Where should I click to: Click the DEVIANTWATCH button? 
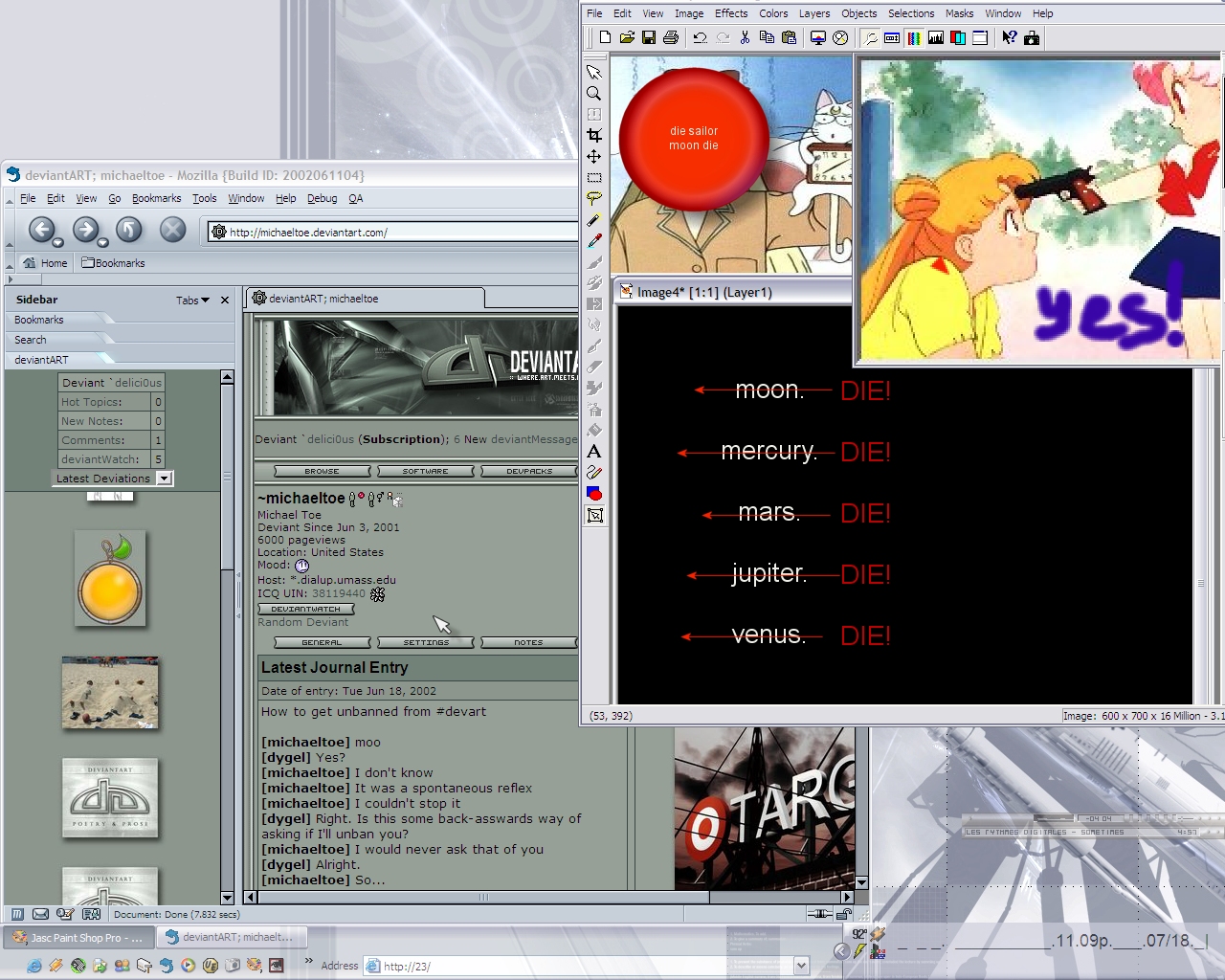(306, 609)
